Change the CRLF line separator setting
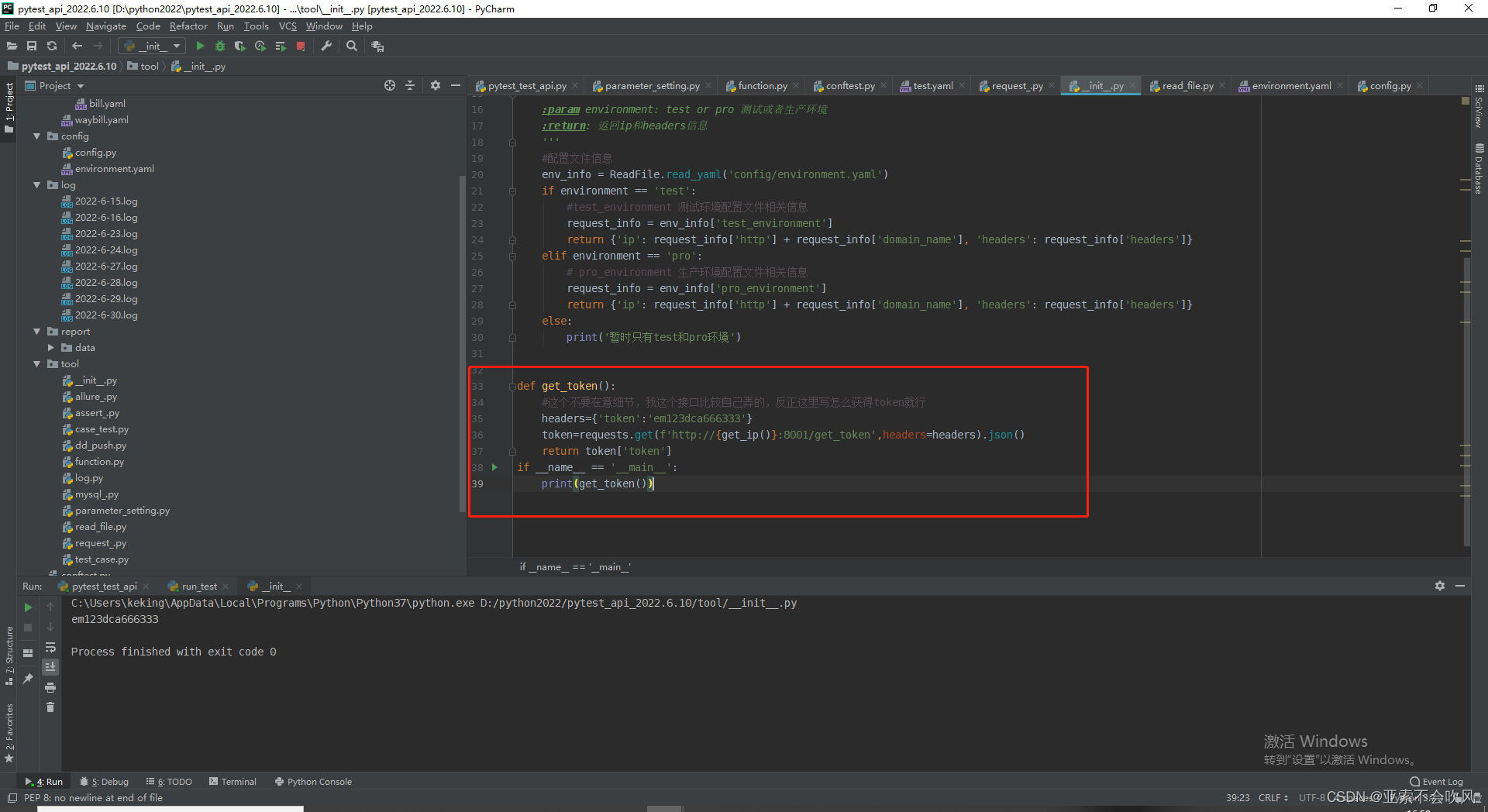This screenshot has height=812, width=1488. (x=1273, y=798)
